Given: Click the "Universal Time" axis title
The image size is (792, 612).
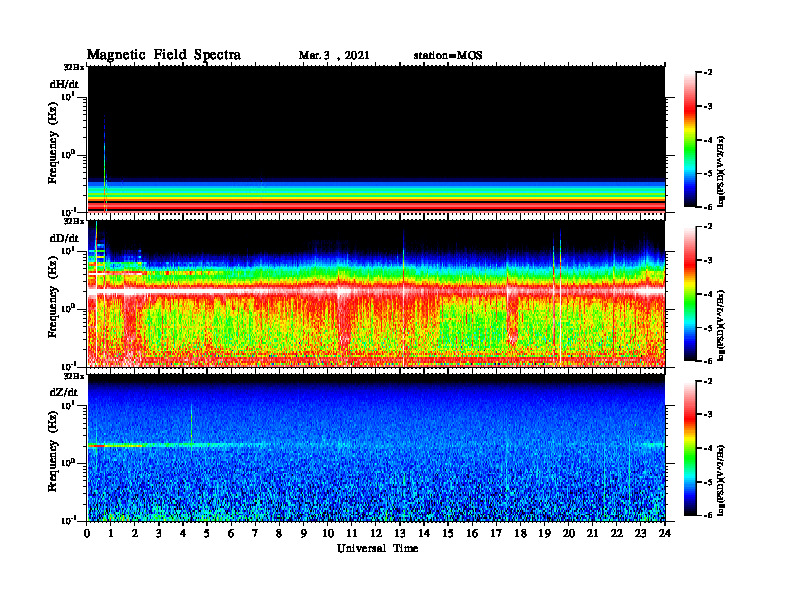Looking at the screenshot, I should coord(377,548).
